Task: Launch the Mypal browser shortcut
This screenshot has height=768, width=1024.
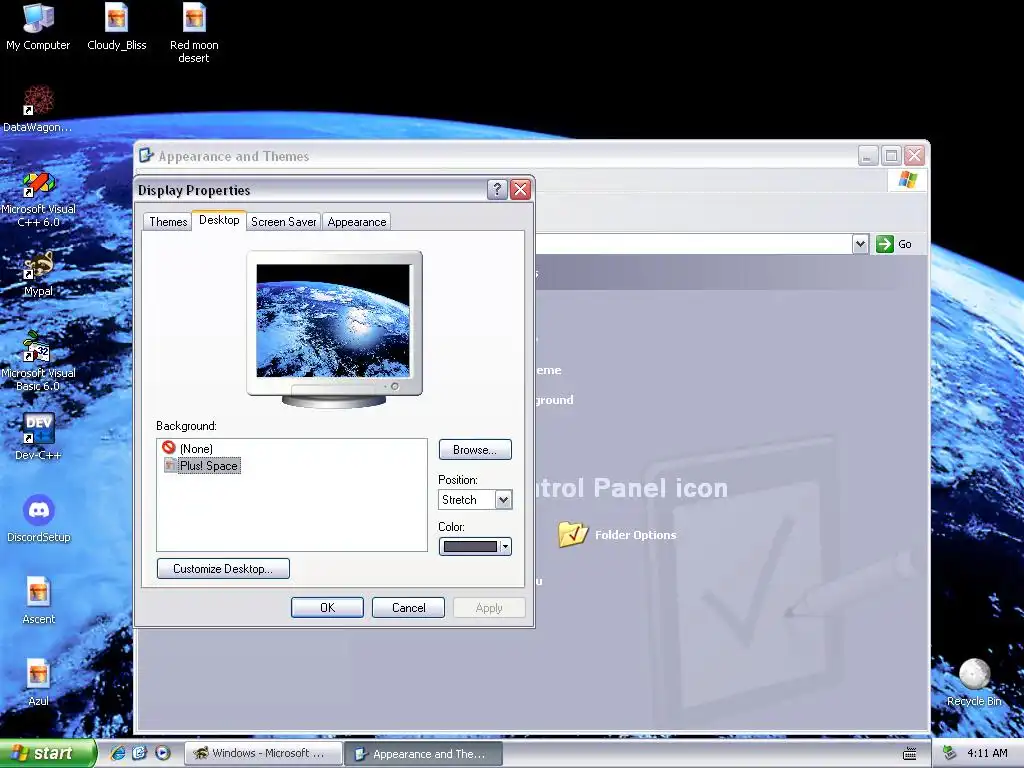Action: (x=38, y=273)
